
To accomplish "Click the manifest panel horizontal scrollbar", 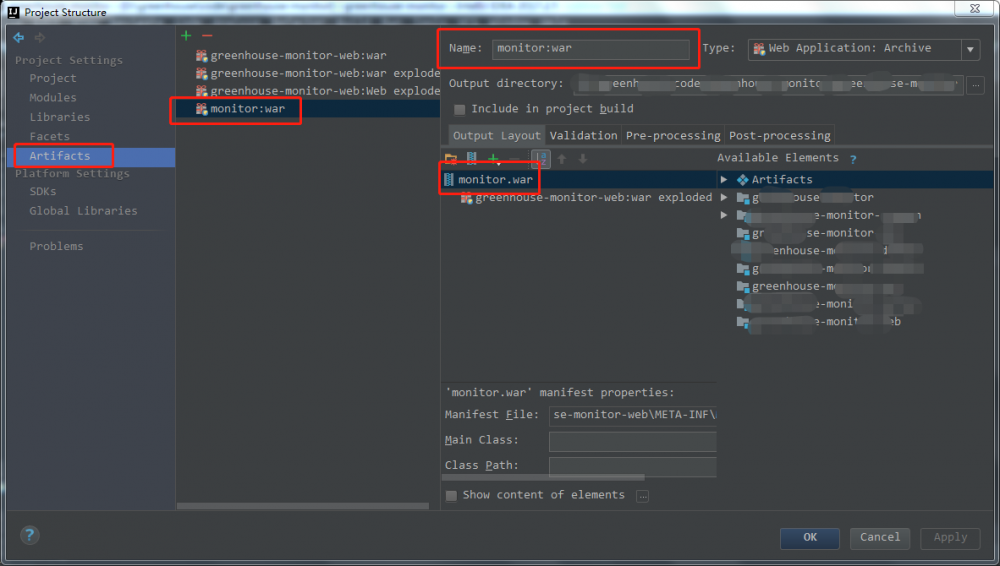I will click(543, 477).
